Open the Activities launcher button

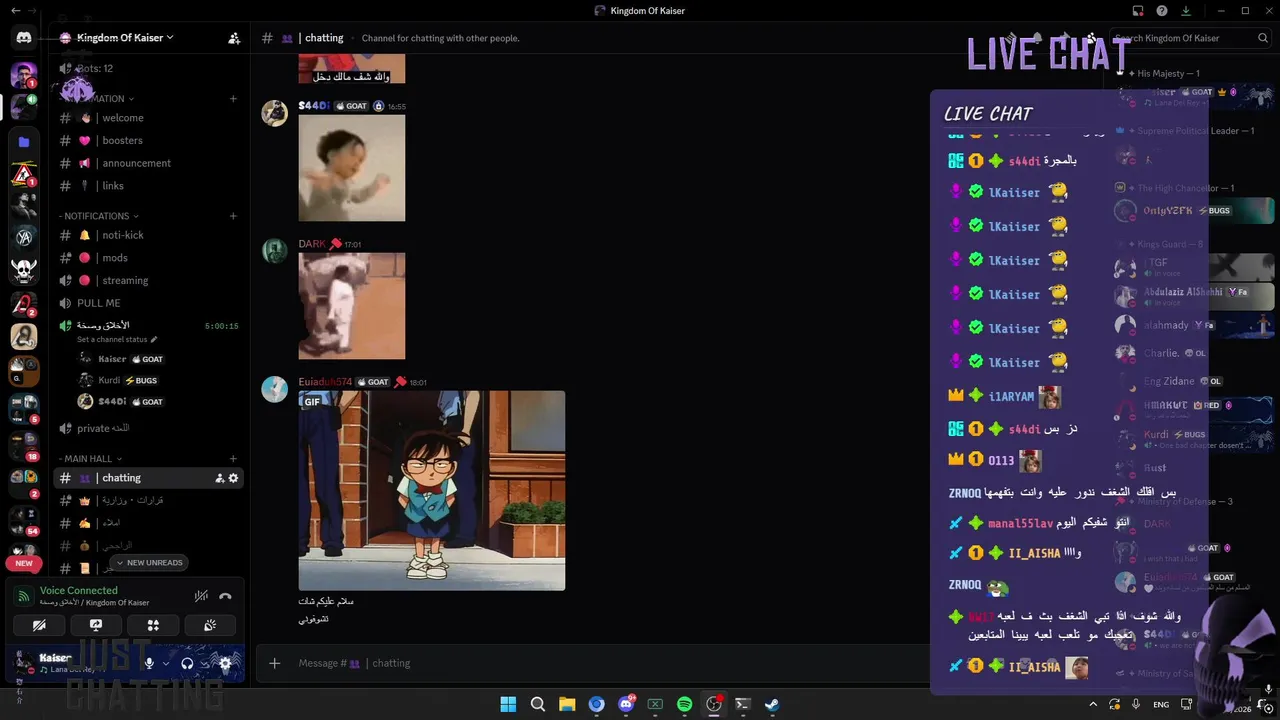(153, 625)
